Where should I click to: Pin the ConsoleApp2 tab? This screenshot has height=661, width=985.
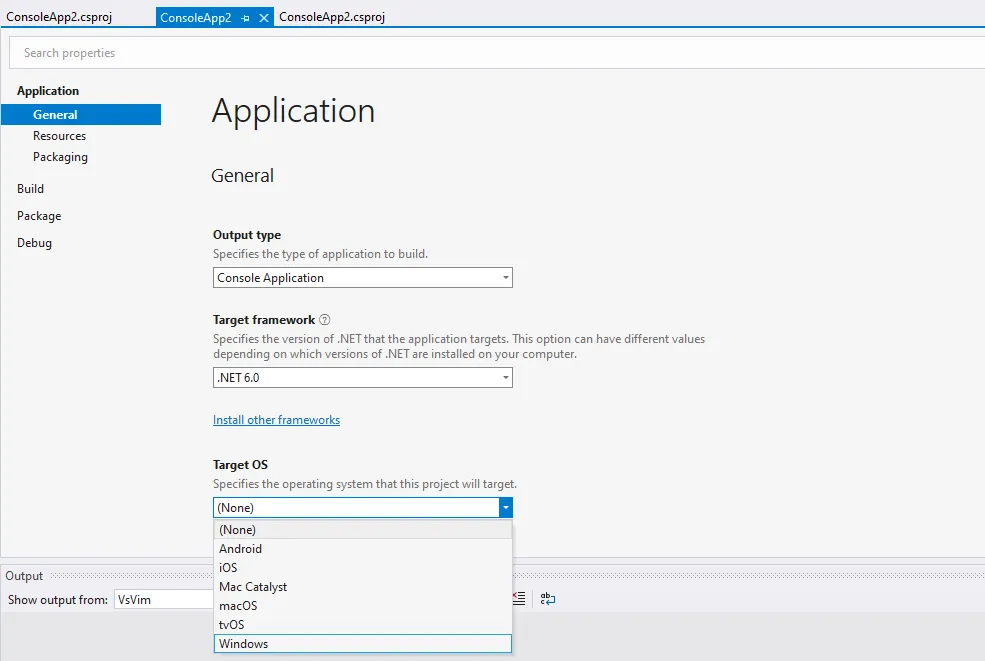click(246, 18)
